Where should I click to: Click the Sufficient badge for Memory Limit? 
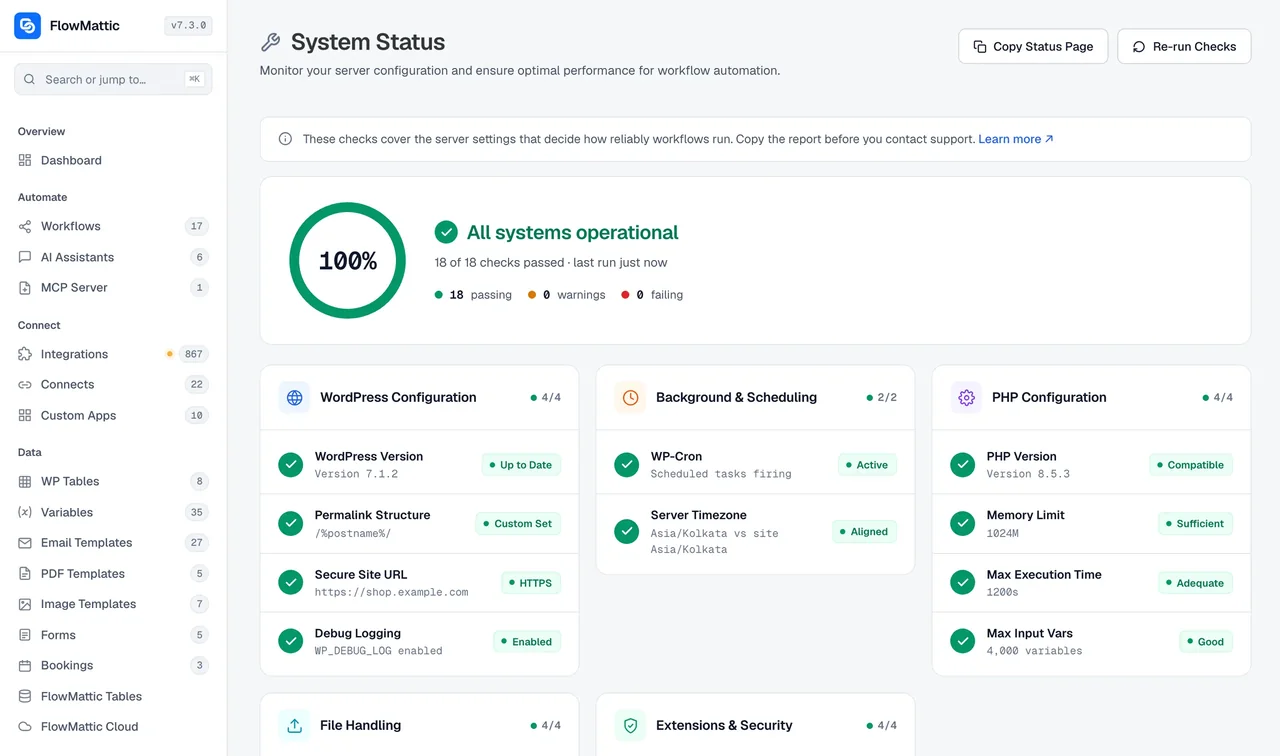pos(1195,524)
